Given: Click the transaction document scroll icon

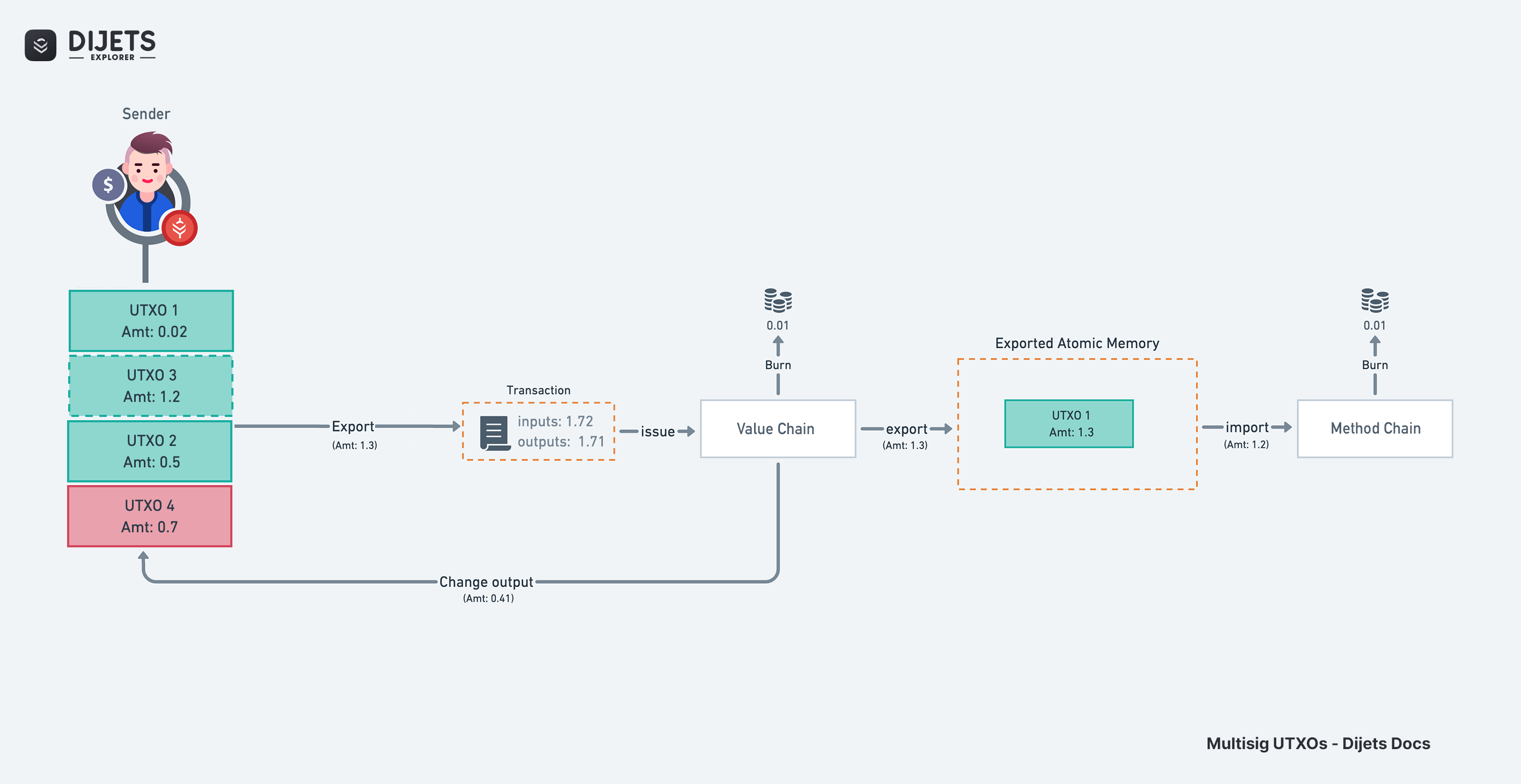Looking at the screenshot, I should (x=494, y=433).
